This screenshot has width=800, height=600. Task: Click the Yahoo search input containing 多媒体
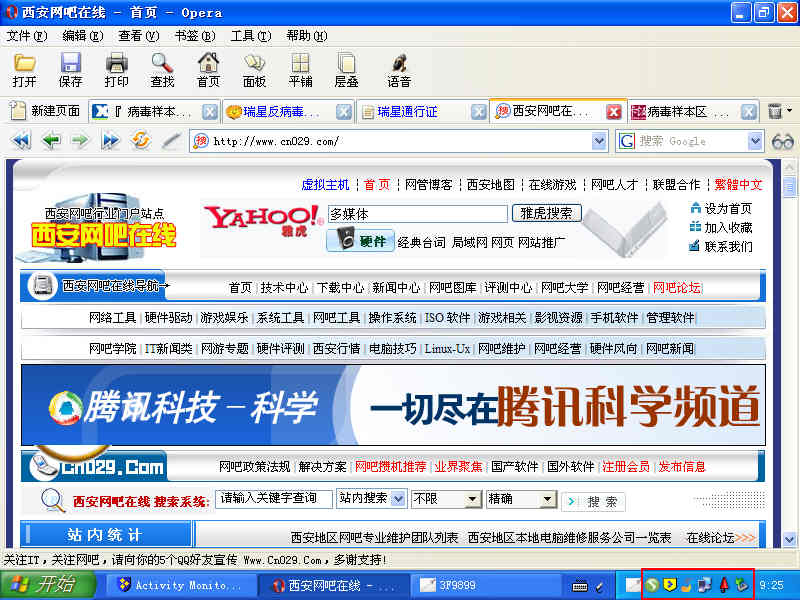point(417,214)
